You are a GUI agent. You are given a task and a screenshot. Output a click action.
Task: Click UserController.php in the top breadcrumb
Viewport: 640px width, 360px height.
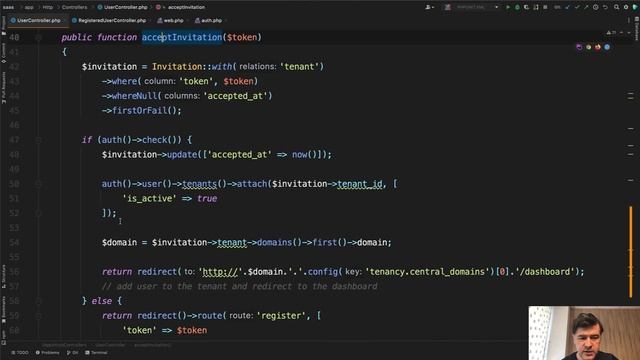click(x=123, y=7)
